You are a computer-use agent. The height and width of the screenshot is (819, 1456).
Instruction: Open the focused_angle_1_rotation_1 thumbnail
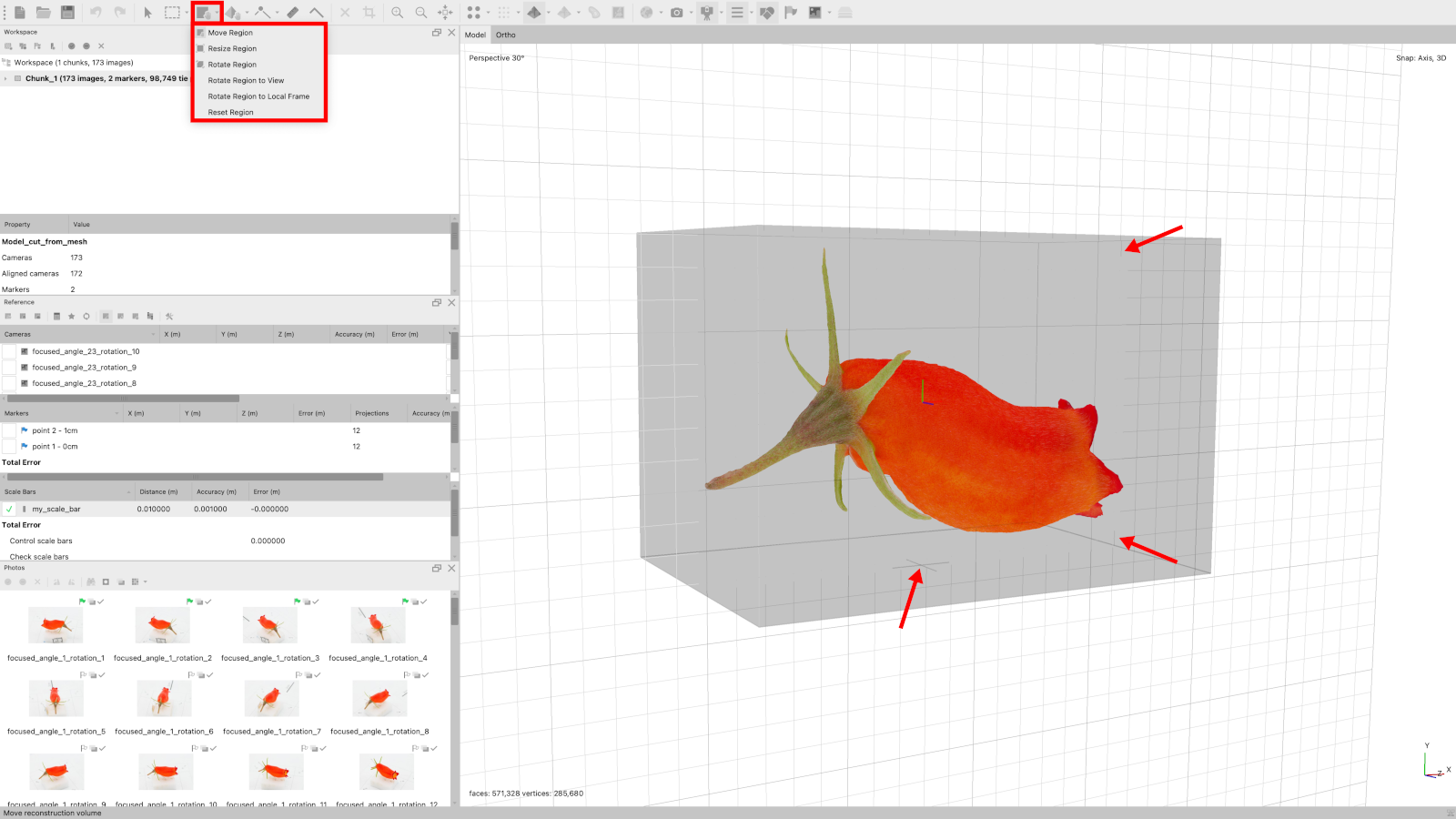pyautogui.click(x=56, y=625)
